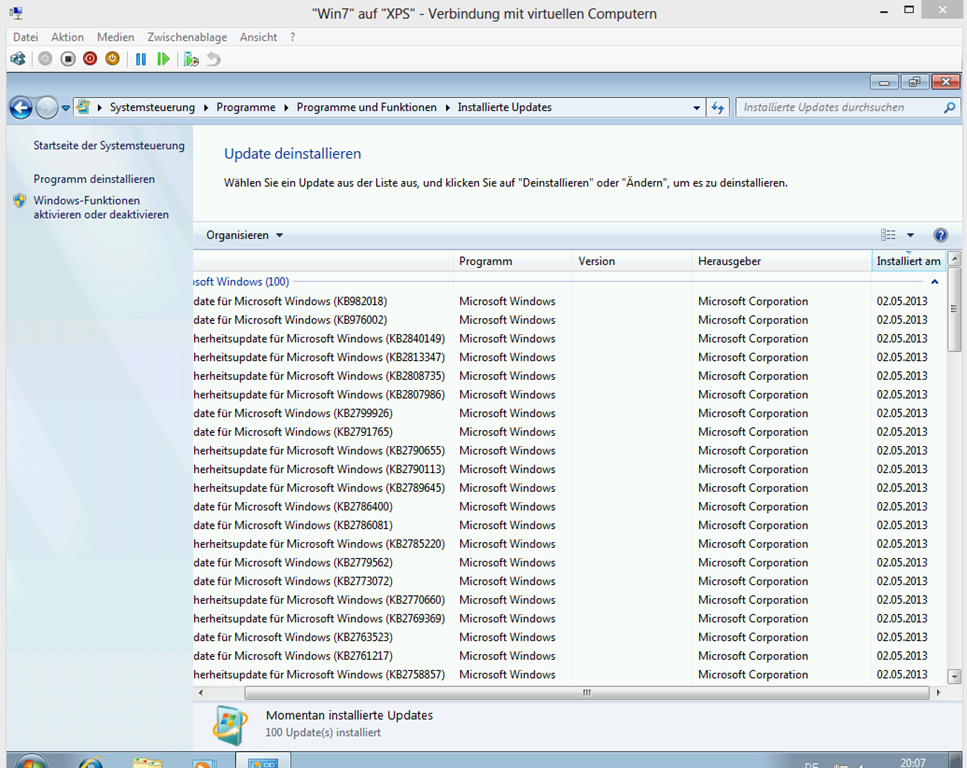Click the VM connection window title icon
This screenshot has width=967, height=768.
(x=16, y=12)
